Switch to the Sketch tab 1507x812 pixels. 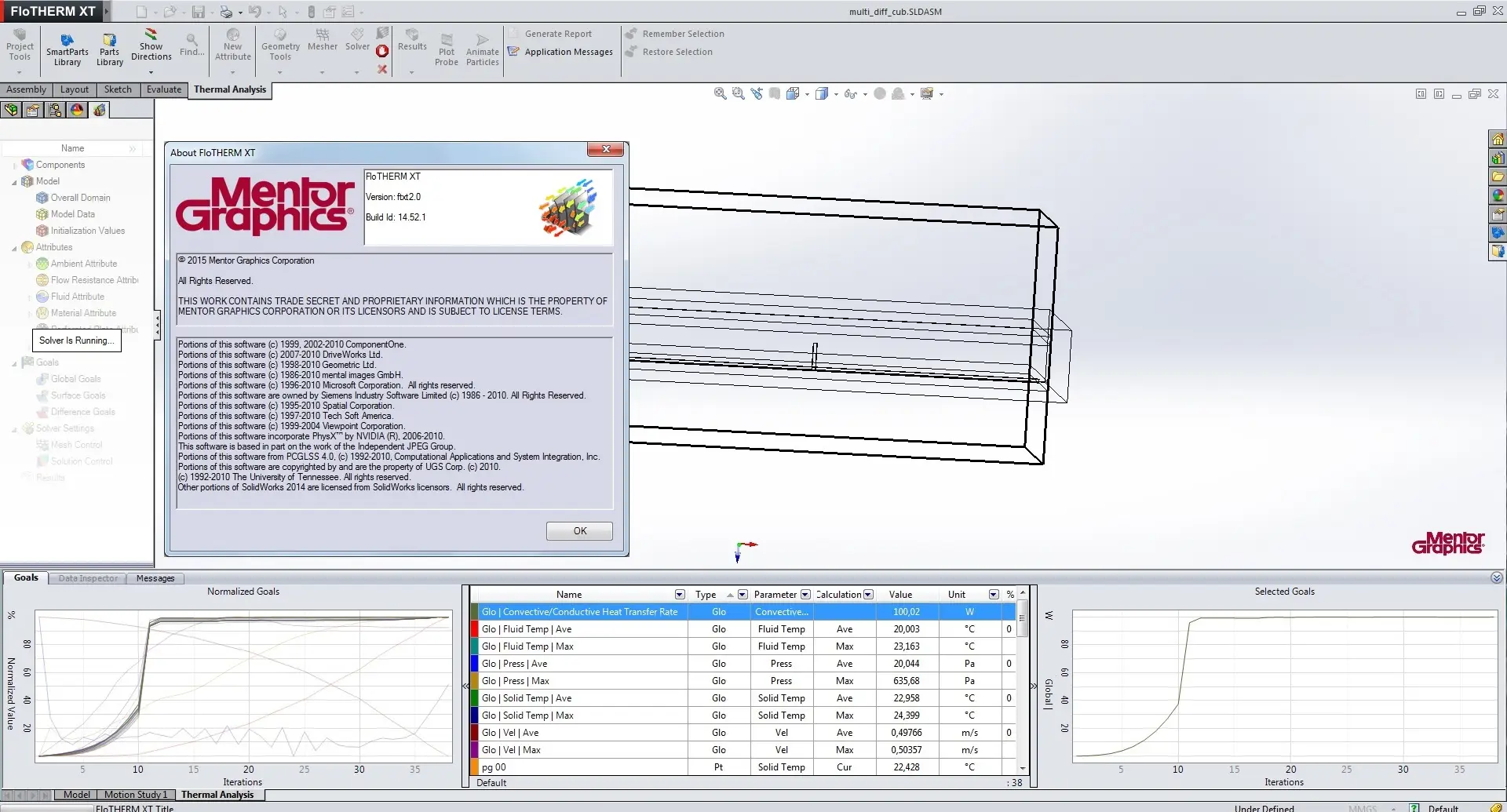(118, 89)
